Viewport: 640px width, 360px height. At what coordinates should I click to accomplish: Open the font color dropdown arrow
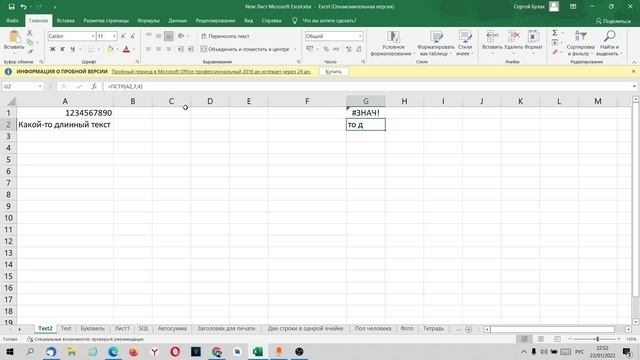click(134, 49)
